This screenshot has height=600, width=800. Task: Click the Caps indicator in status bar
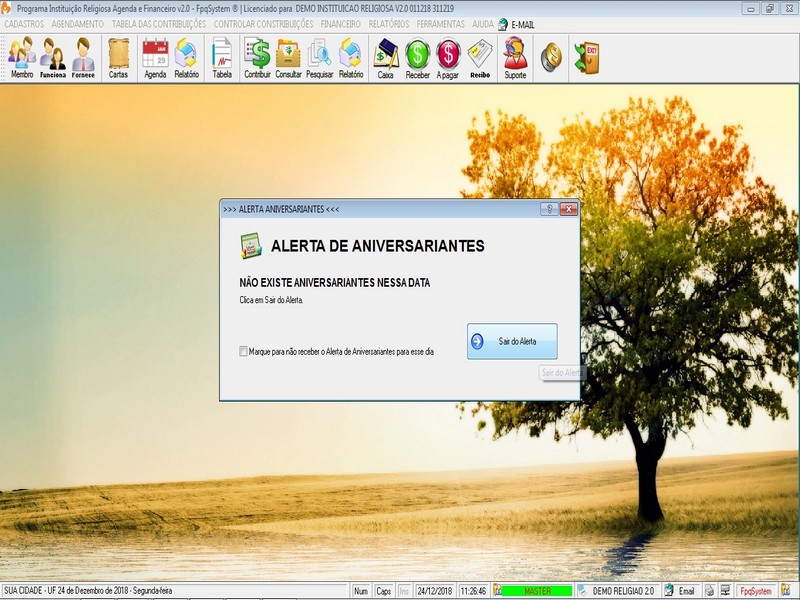384,591
